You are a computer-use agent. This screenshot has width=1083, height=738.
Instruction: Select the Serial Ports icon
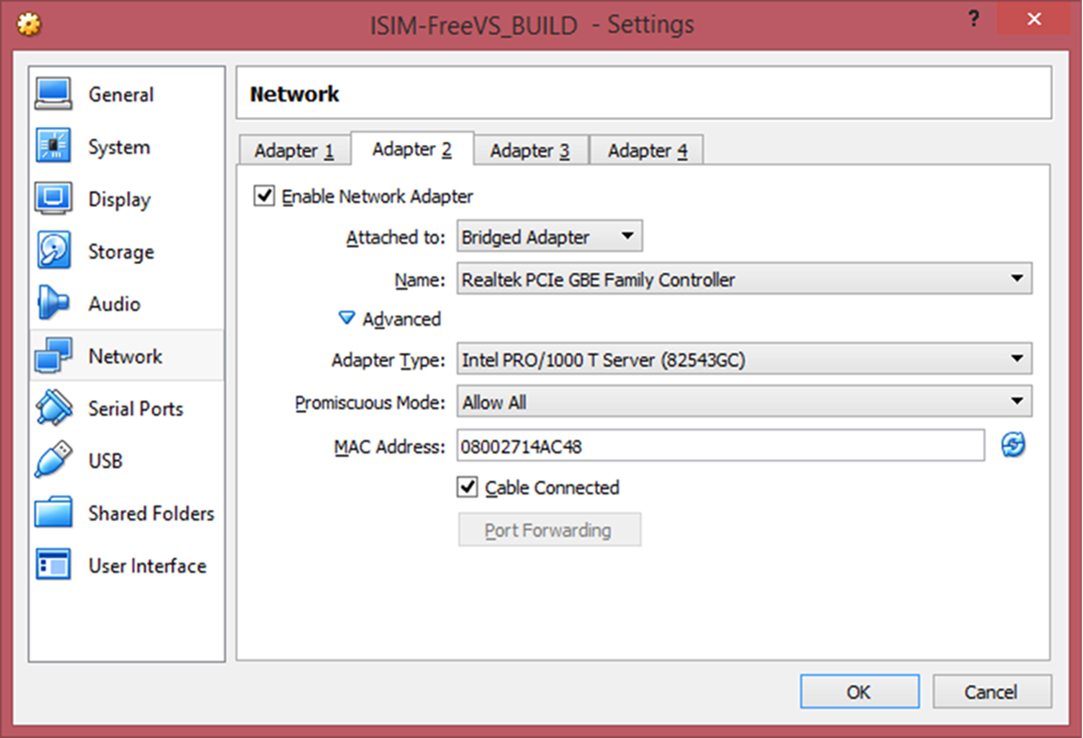pyautogui.click(x=54, y=408)
